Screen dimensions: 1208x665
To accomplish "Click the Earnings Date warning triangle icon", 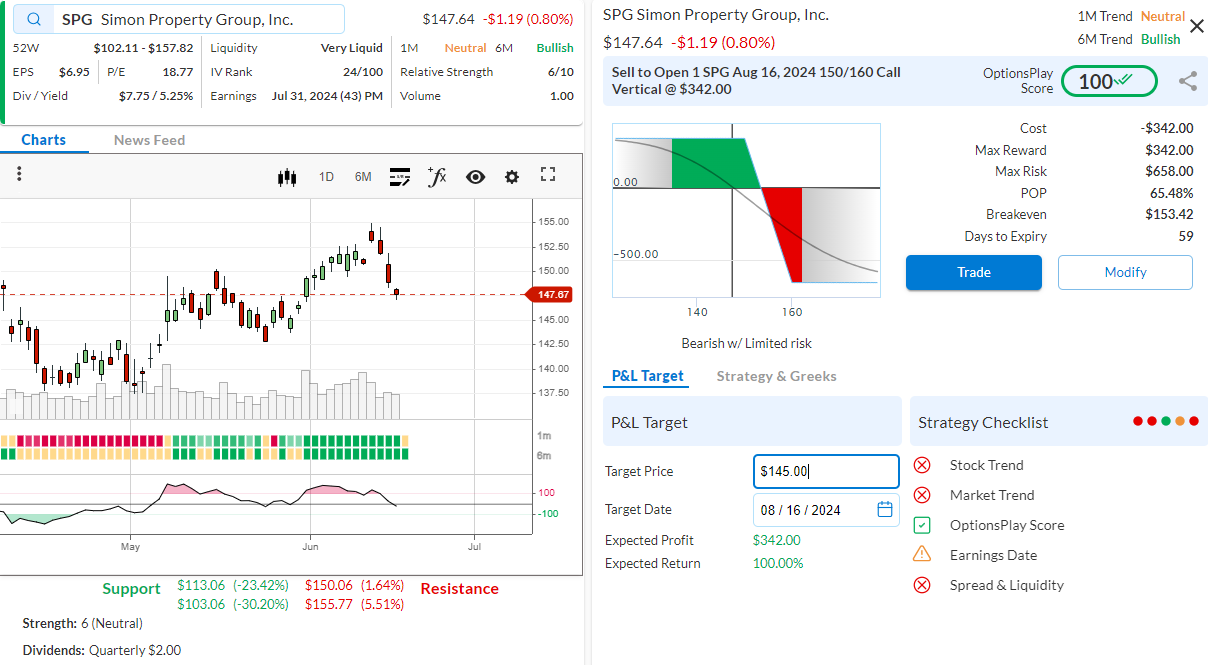I will 922,555.
